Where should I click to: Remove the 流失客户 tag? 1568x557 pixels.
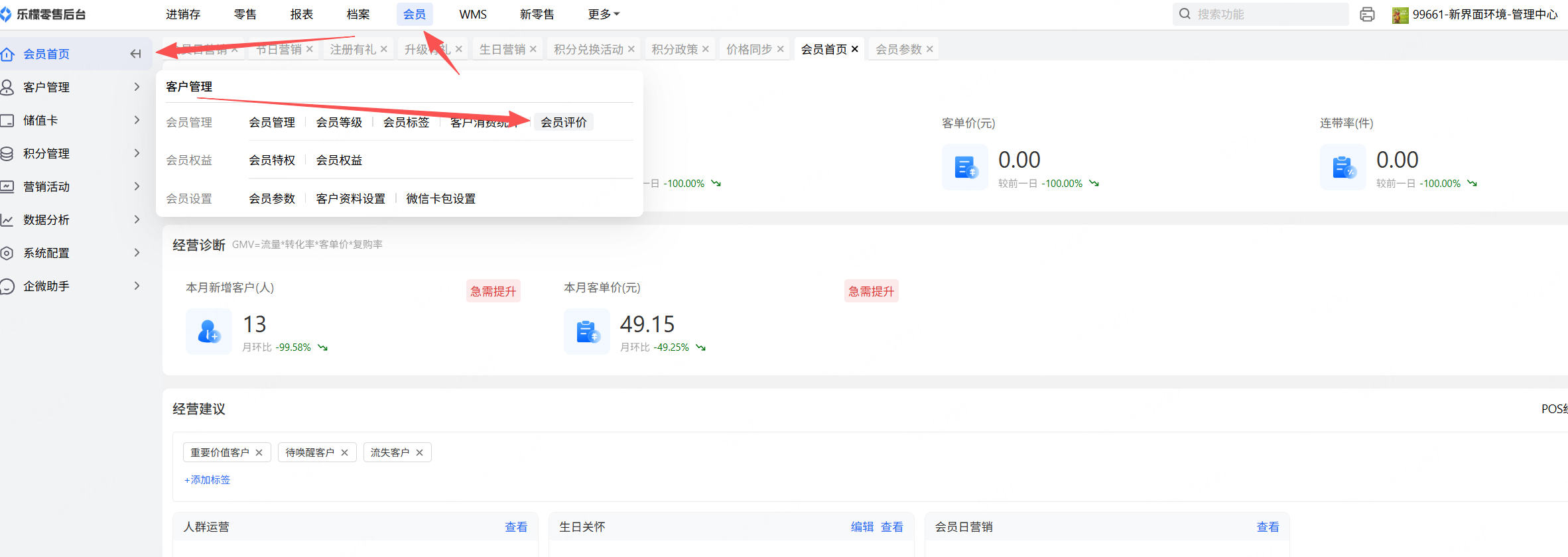tap(420, 452)
